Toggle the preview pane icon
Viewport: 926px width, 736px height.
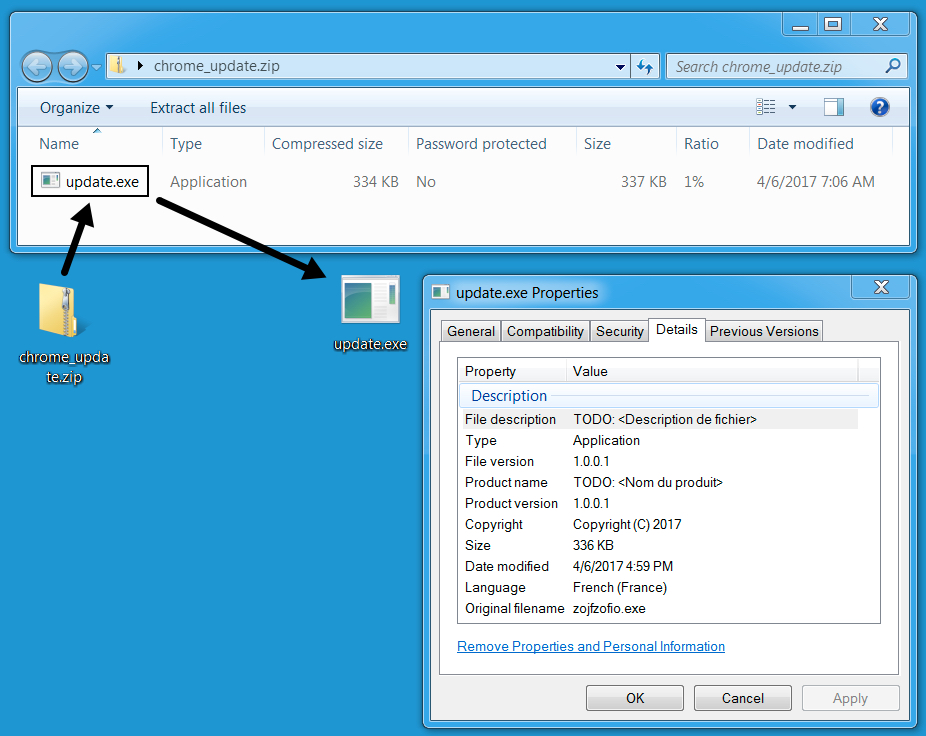point(833,107)
